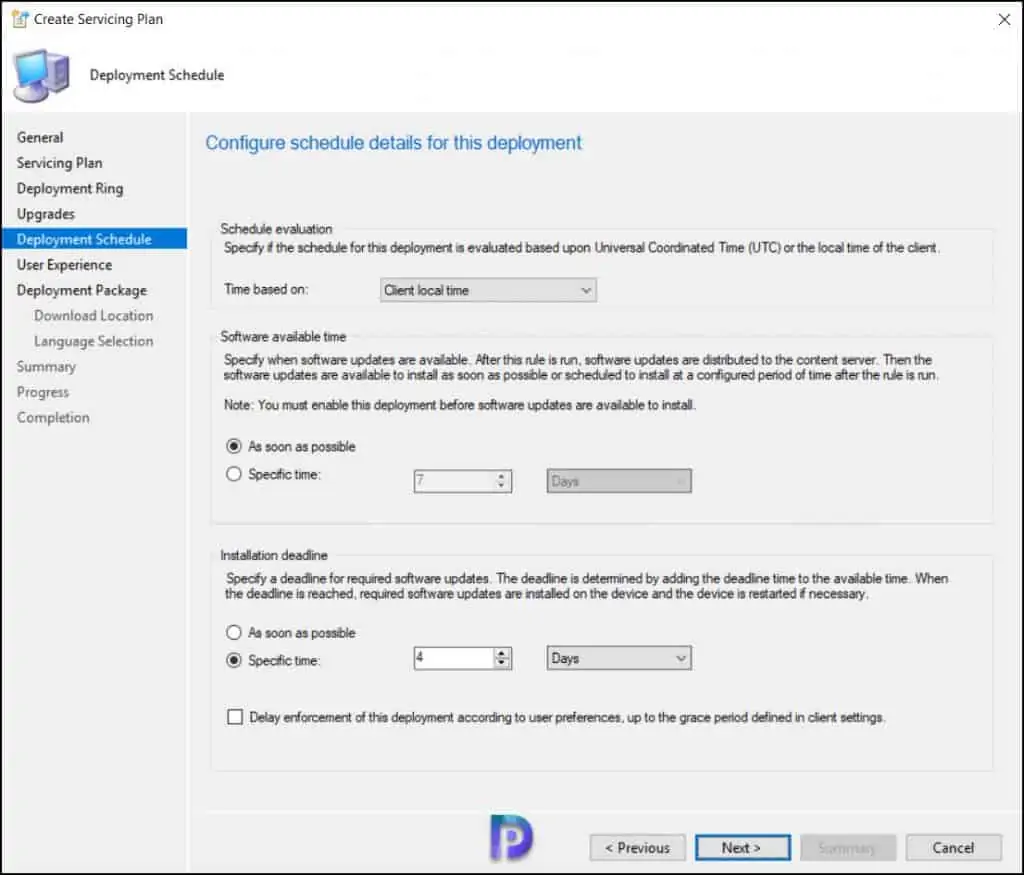Click the Completion step in sidebar
This screenshot has height=875, width=1024.
[x=54, y=417]
